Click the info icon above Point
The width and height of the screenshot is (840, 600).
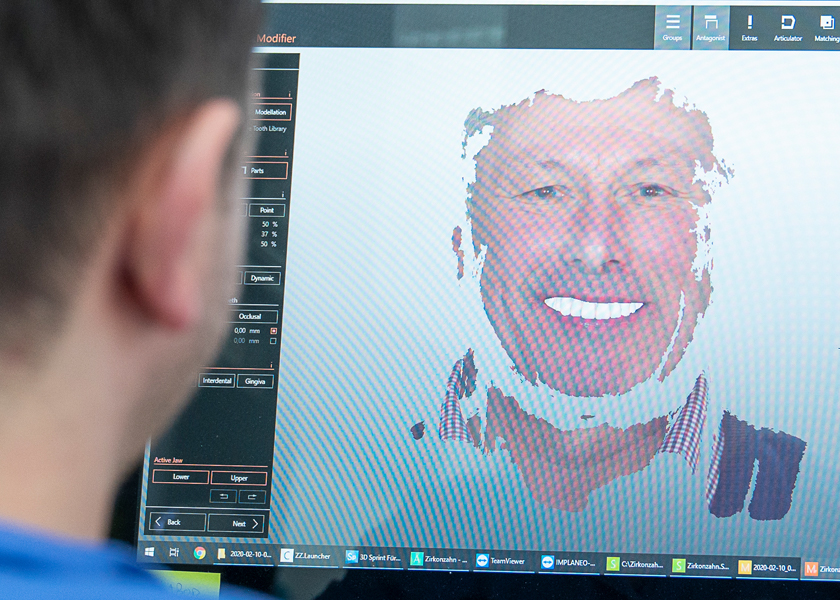283,194
